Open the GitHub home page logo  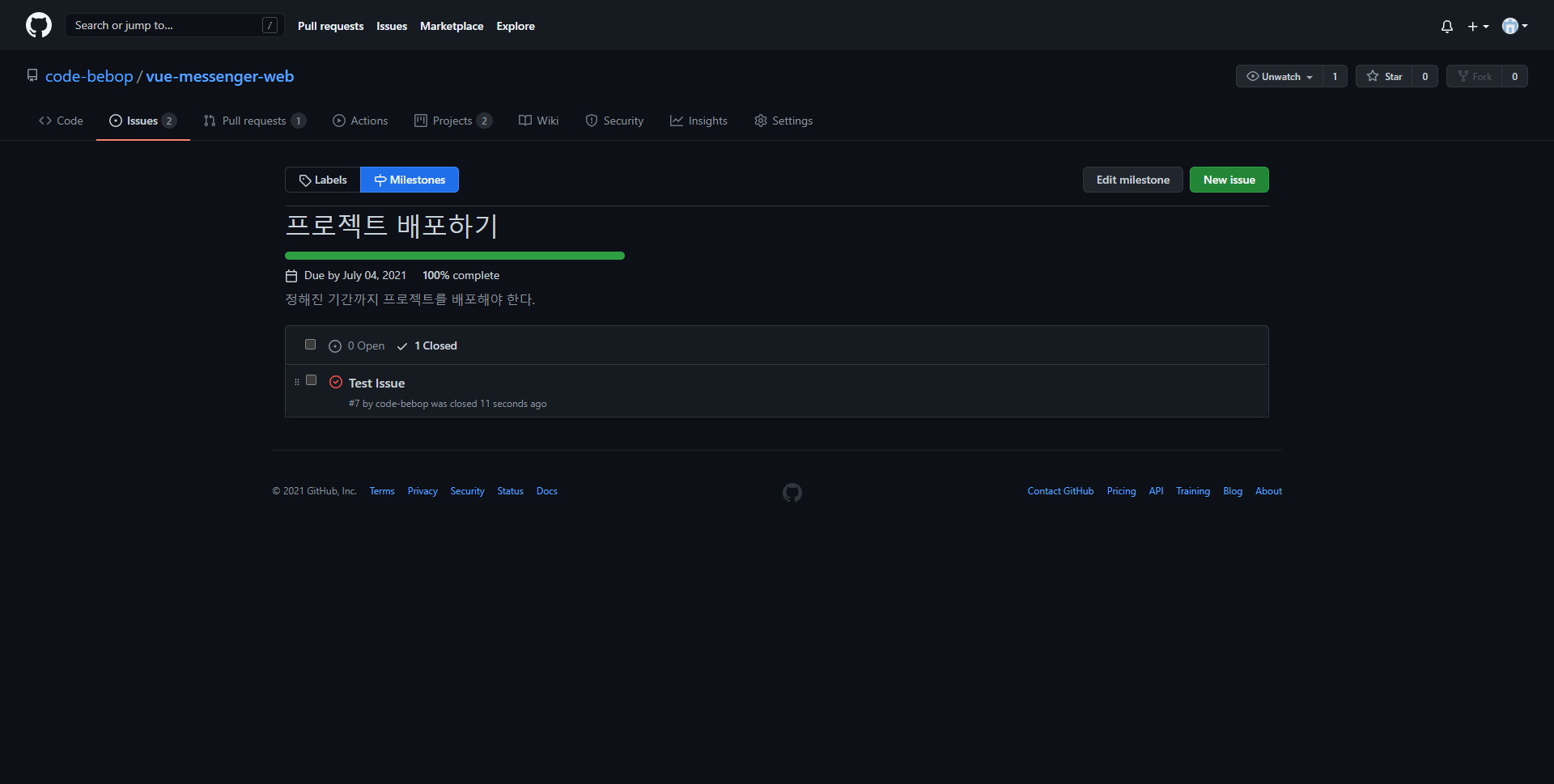tap(37, 25)
